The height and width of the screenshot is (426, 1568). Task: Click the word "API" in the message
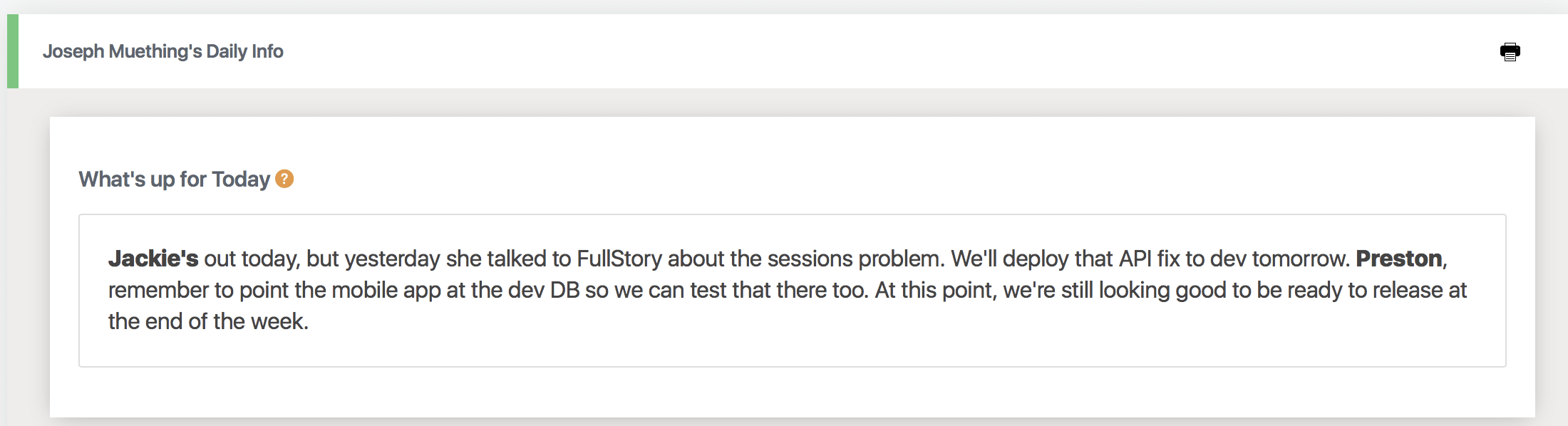pos(1135,259)
